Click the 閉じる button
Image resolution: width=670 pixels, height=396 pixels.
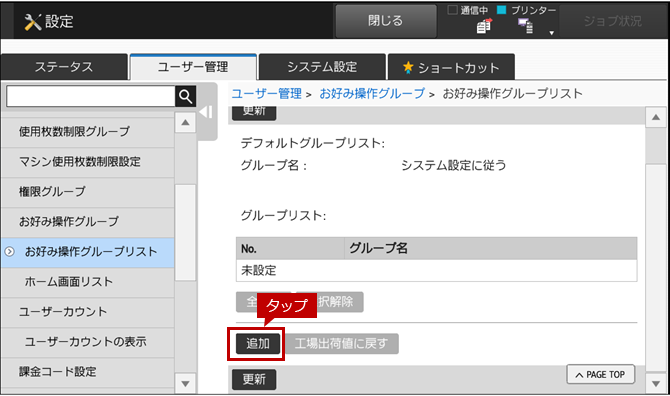pyautogui.click(x=386, y=21)
